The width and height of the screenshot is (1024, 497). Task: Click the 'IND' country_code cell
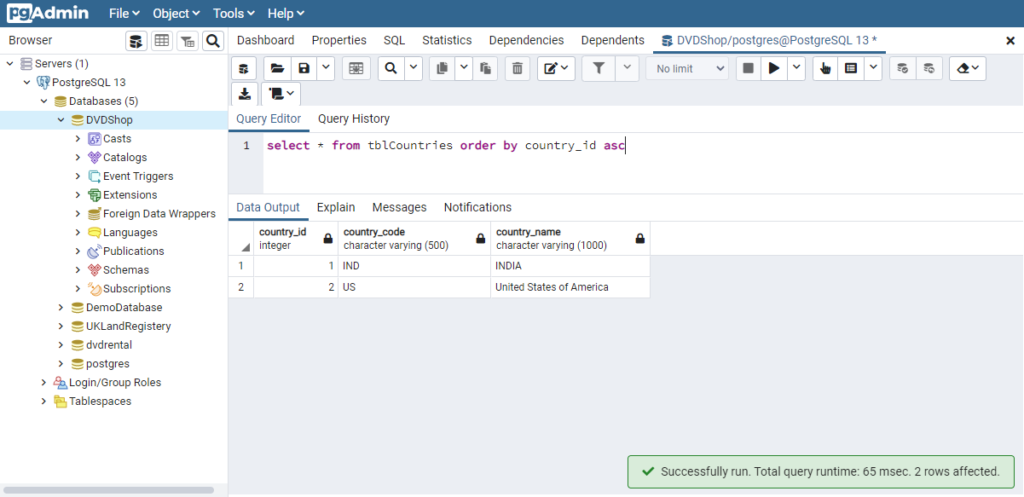coord(414,266)
